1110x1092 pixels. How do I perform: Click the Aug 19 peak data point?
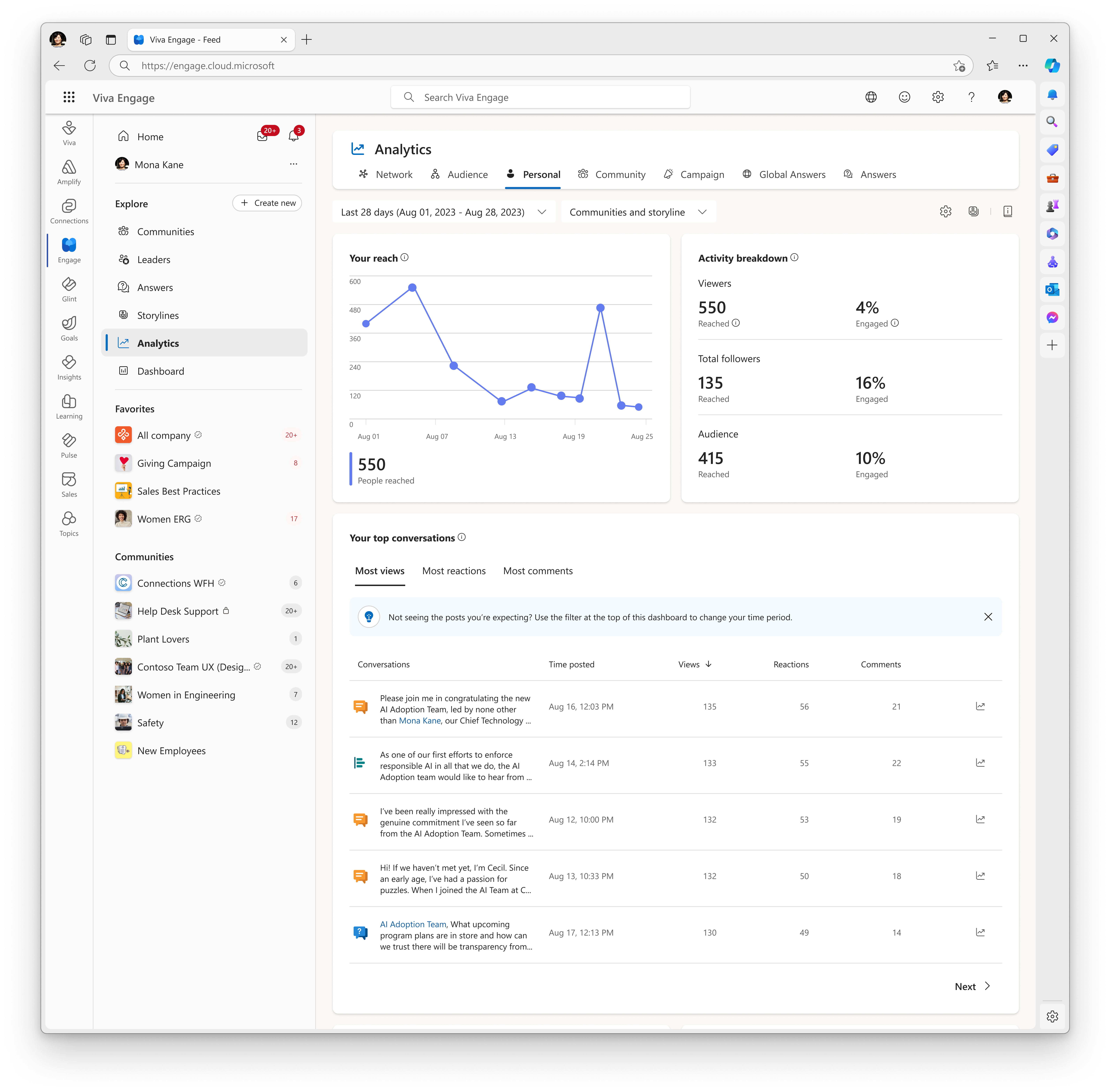(600, 308)
